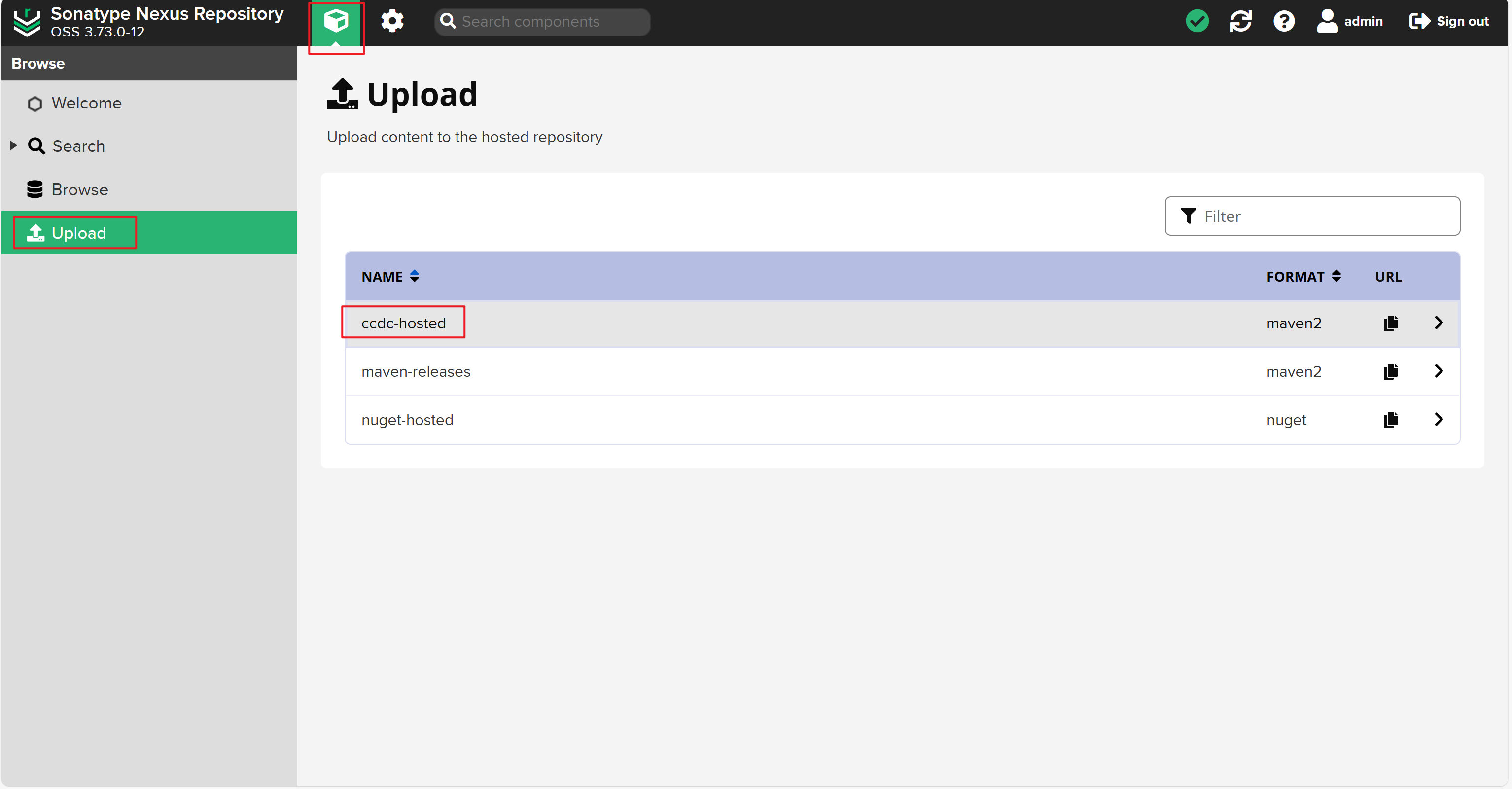Sort repositories by NAME column

click(390, 277)
